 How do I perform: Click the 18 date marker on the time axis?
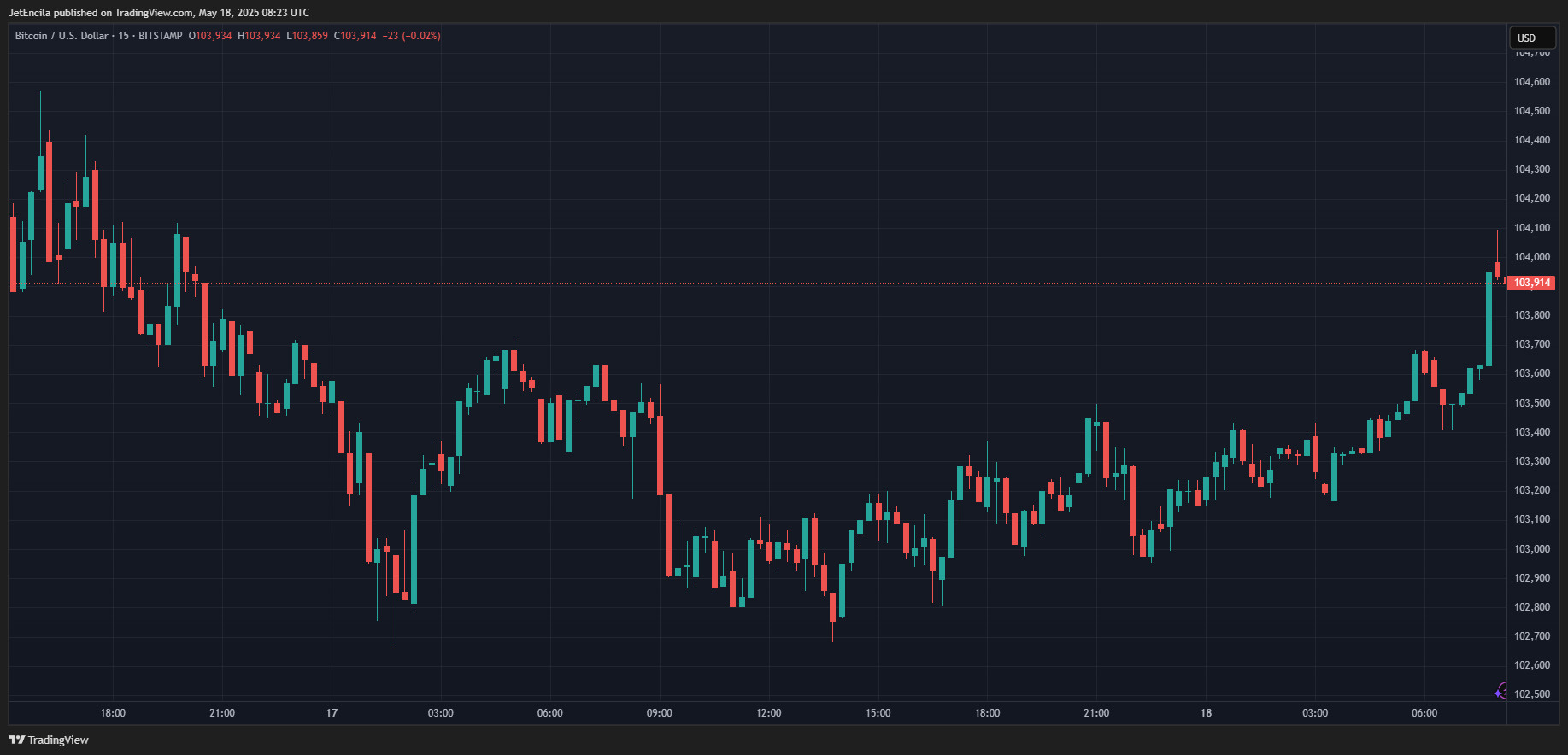pos(1206,713)
